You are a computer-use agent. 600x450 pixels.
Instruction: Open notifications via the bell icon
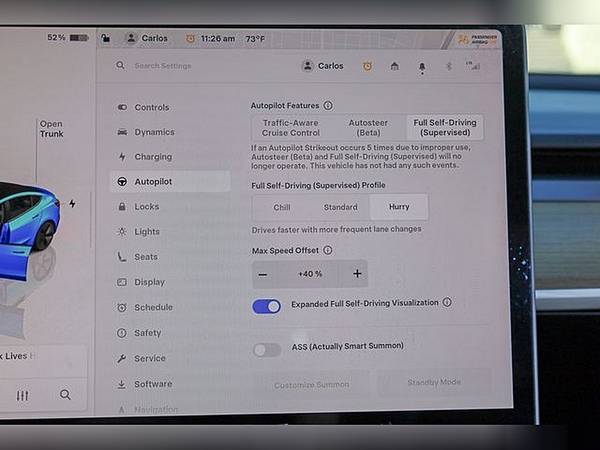point(421,67)
